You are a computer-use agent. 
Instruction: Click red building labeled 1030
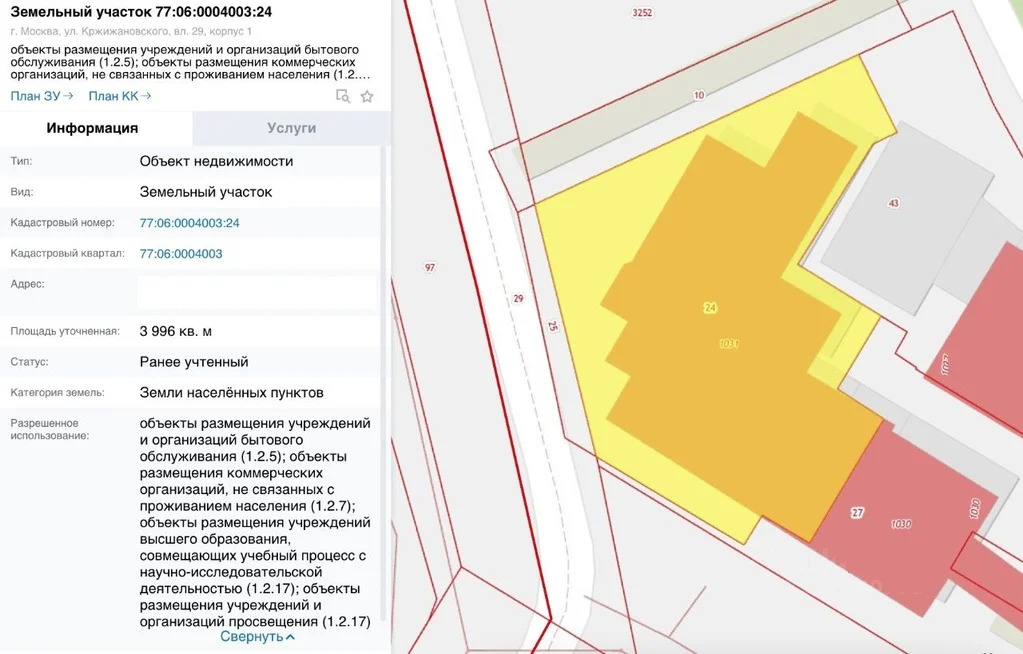[x=899, y=524]
